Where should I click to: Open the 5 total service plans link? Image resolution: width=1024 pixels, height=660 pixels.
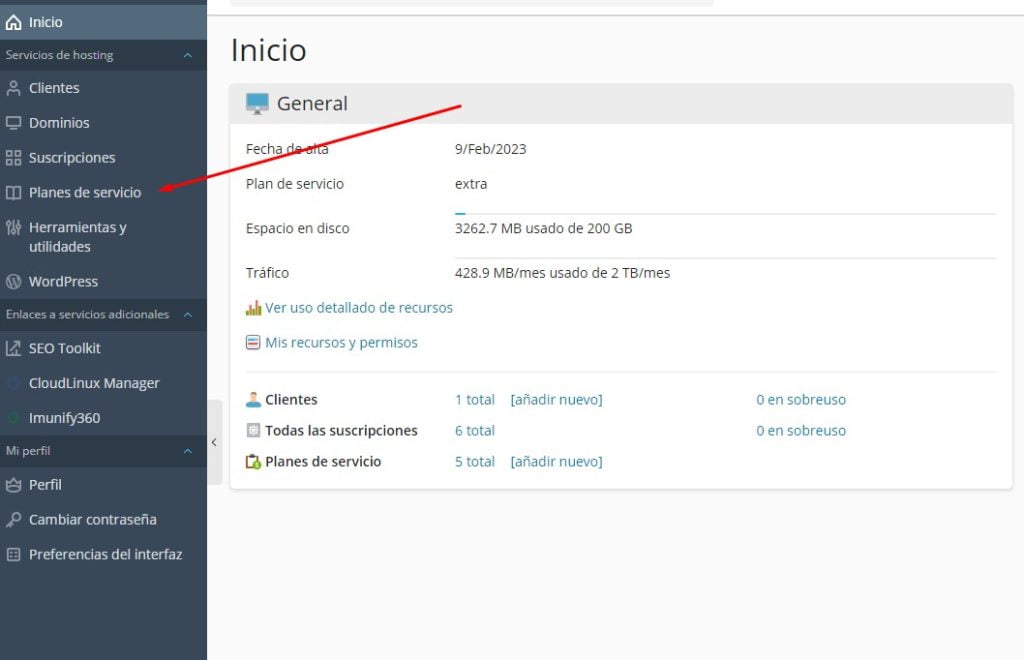475,462
